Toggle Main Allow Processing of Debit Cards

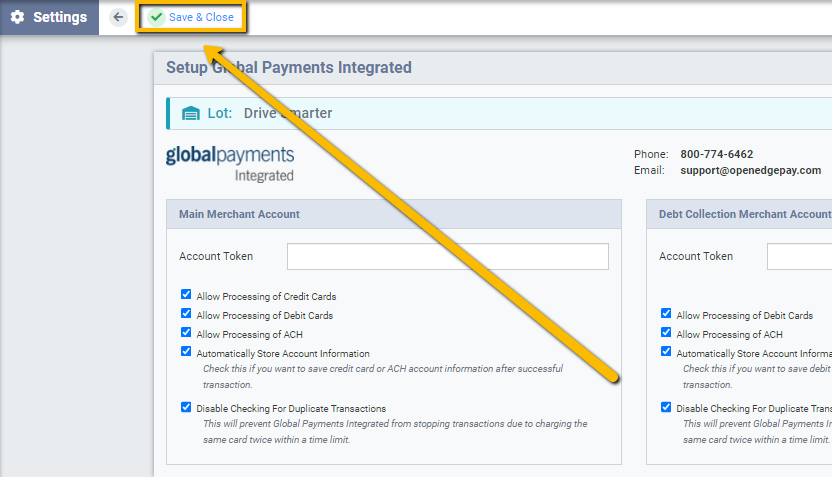pos(186,313)
